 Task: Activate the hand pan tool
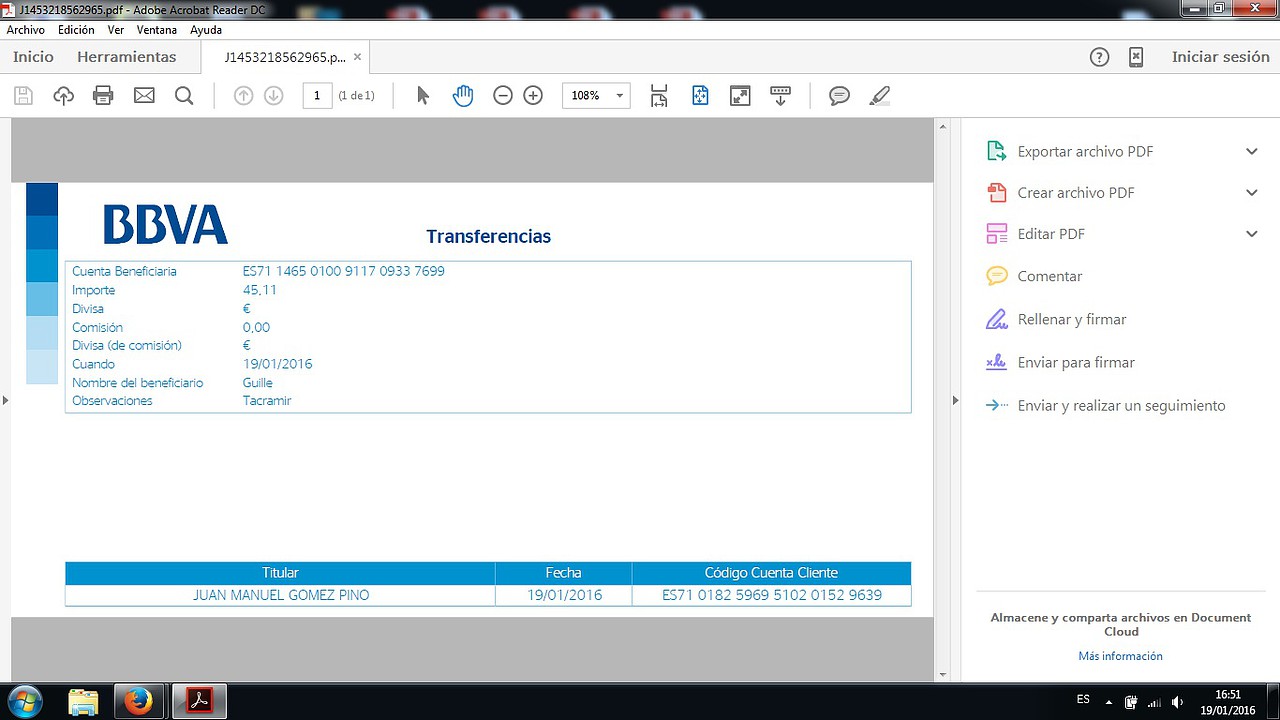462,96
